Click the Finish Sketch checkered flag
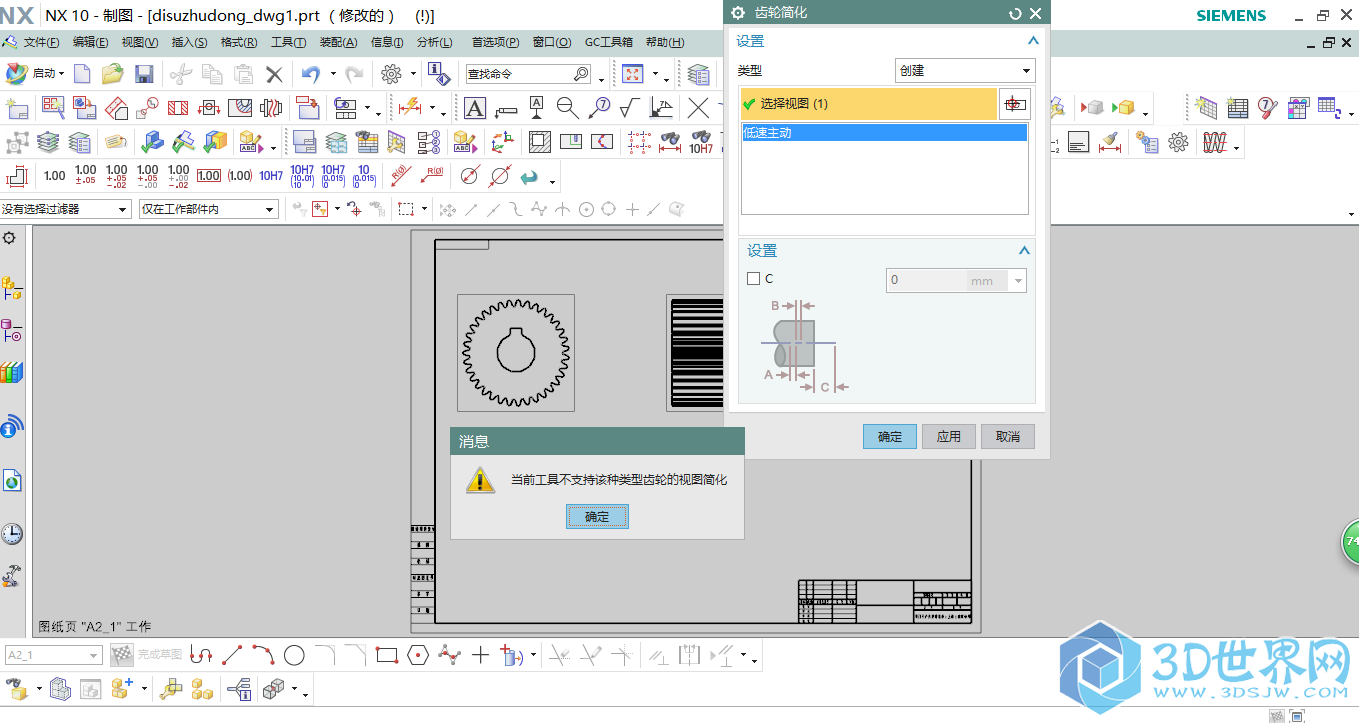1359x723 pixels. pyautogui.click(x=122, y=655)
